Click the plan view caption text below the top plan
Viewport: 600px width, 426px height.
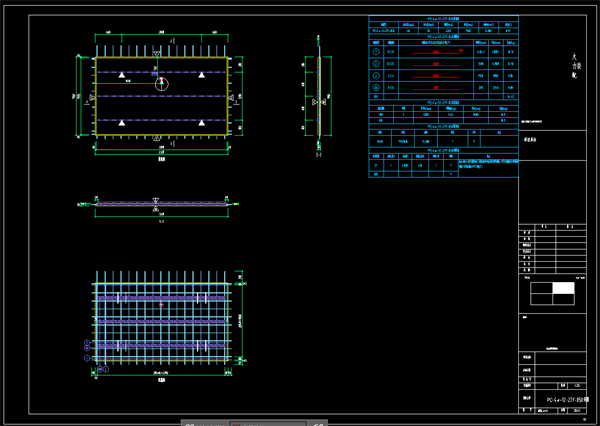(x=162, y=159)
